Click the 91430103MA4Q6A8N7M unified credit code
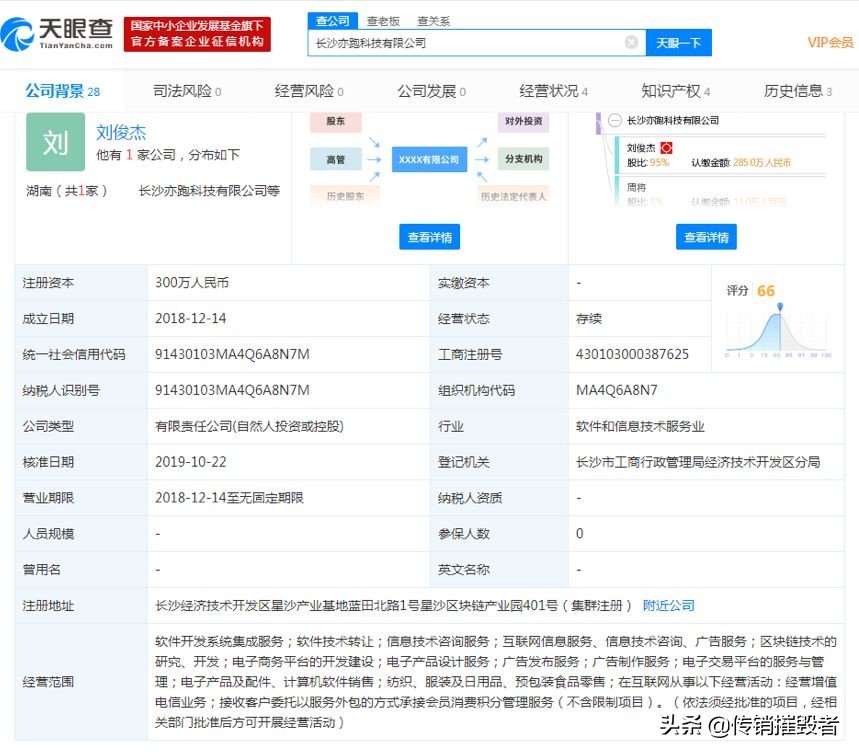This screenshot has width=859, height=756. (x=232, y=354)
